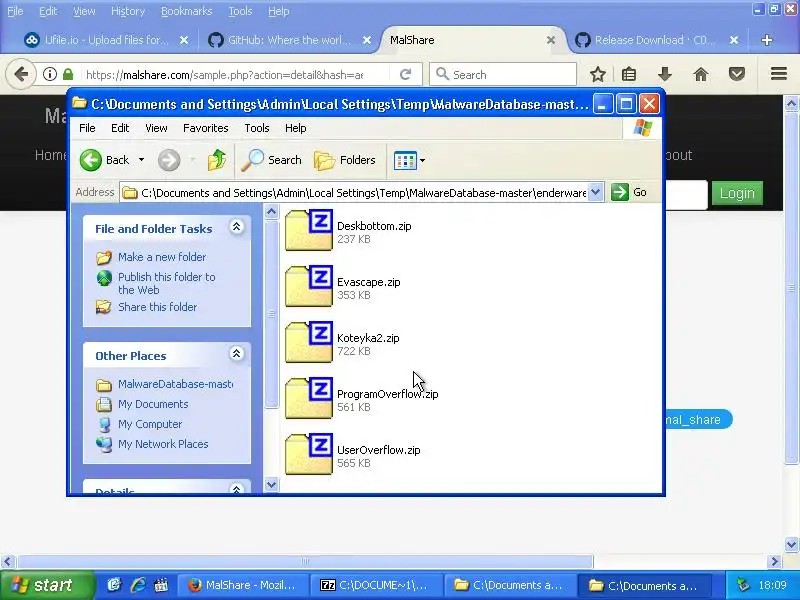Screen dimensions: 800x600
Task: Show bookmarks list icon in Firefox
Action: pos(629,74)
